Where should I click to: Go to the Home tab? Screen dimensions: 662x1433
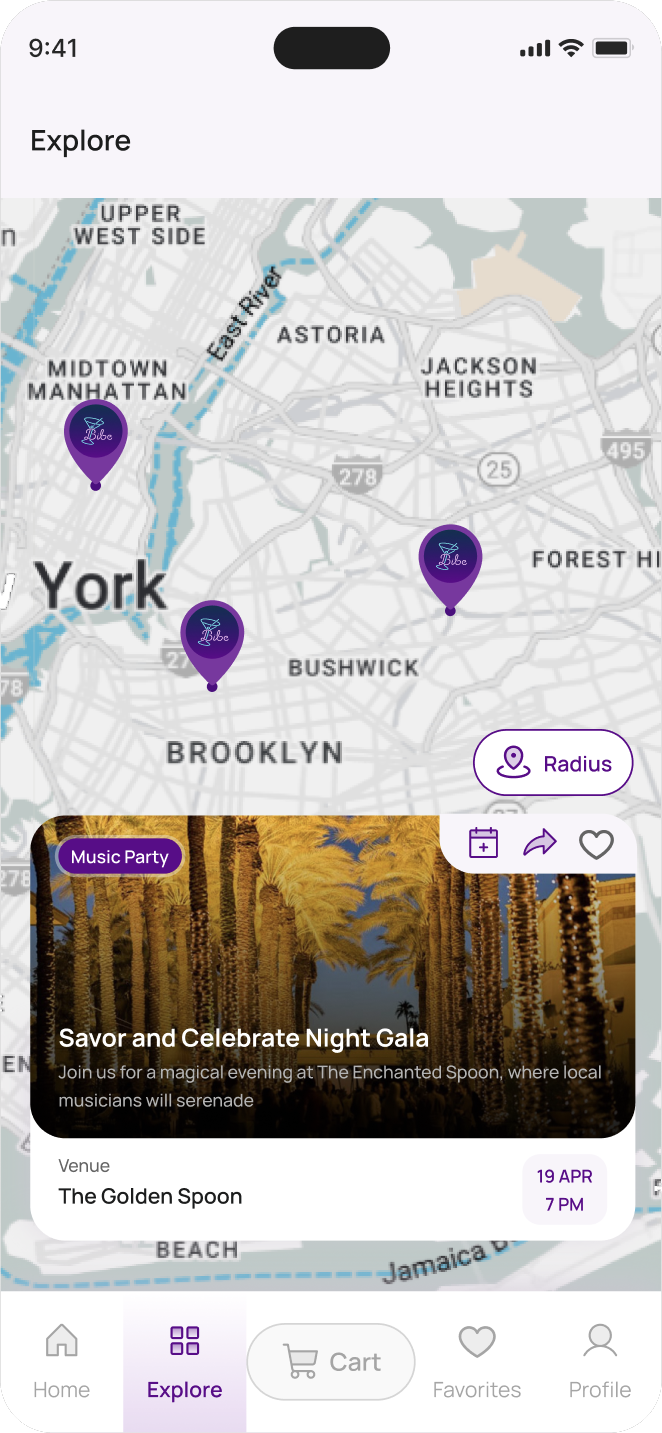(x=62, y=1362)
